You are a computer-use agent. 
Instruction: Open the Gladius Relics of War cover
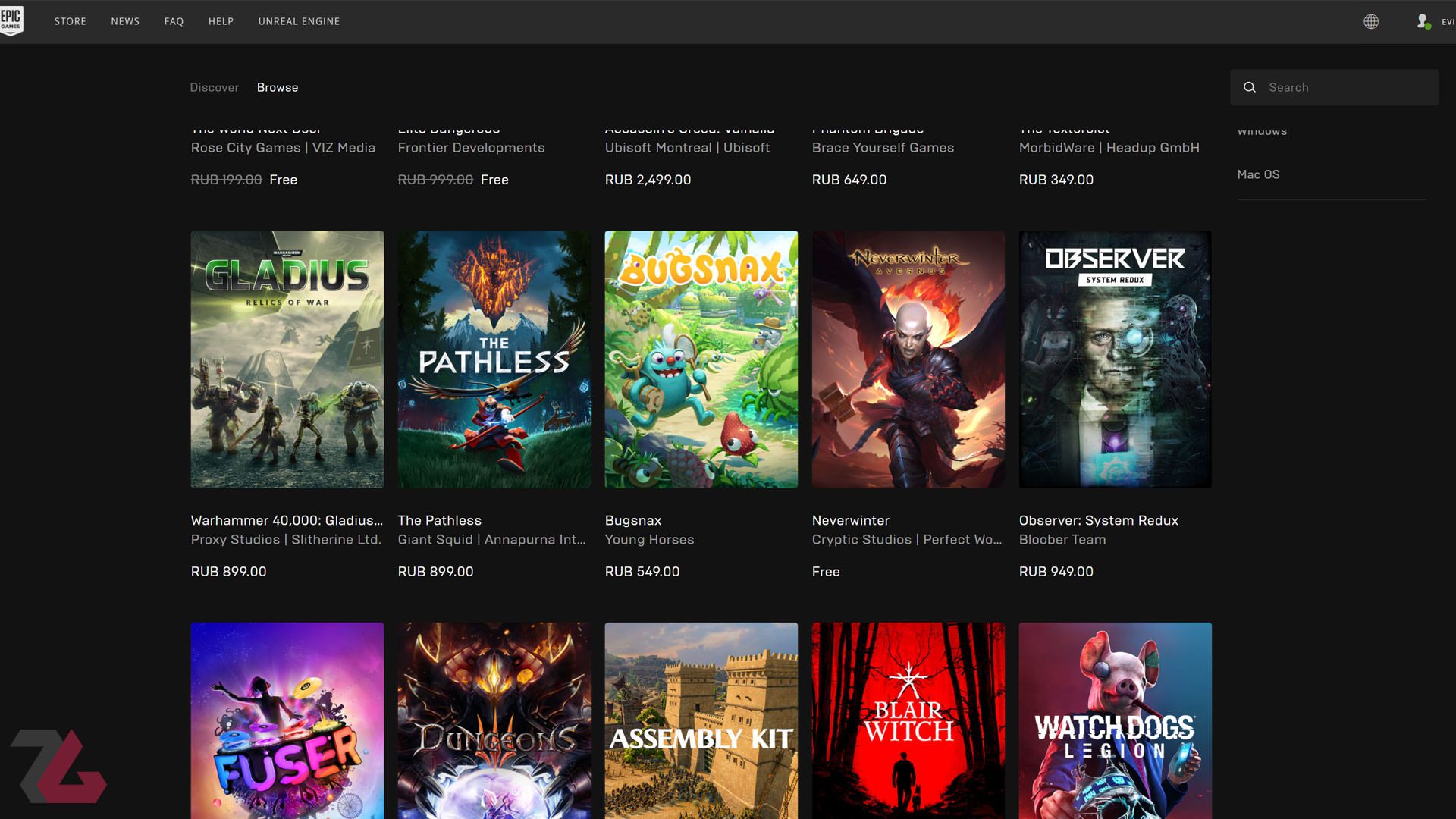(x=287, y=359)
